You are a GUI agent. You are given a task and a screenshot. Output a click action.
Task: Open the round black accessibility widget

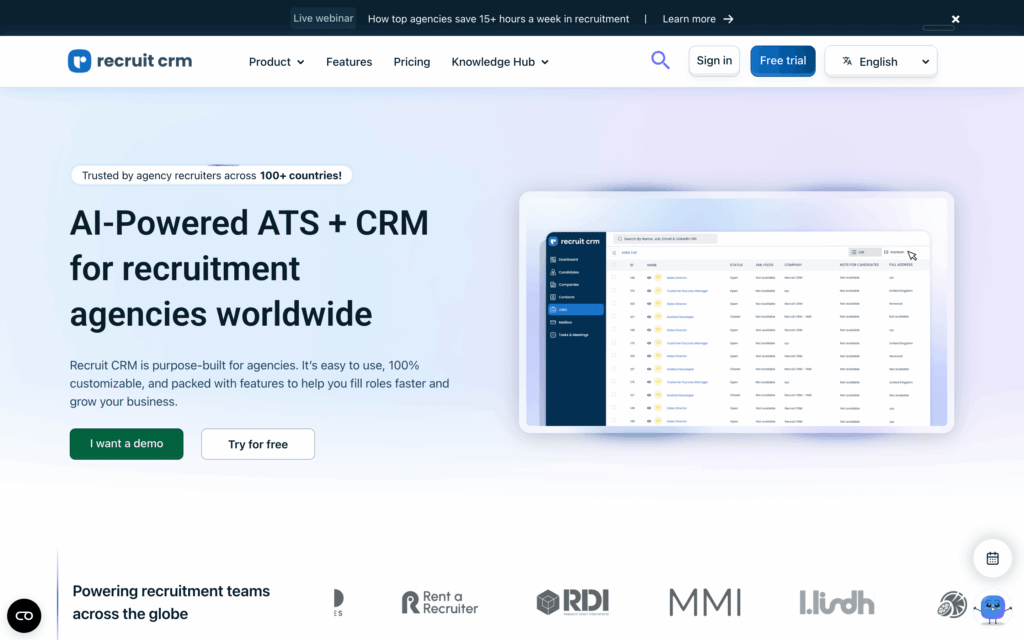coord(24,615)
